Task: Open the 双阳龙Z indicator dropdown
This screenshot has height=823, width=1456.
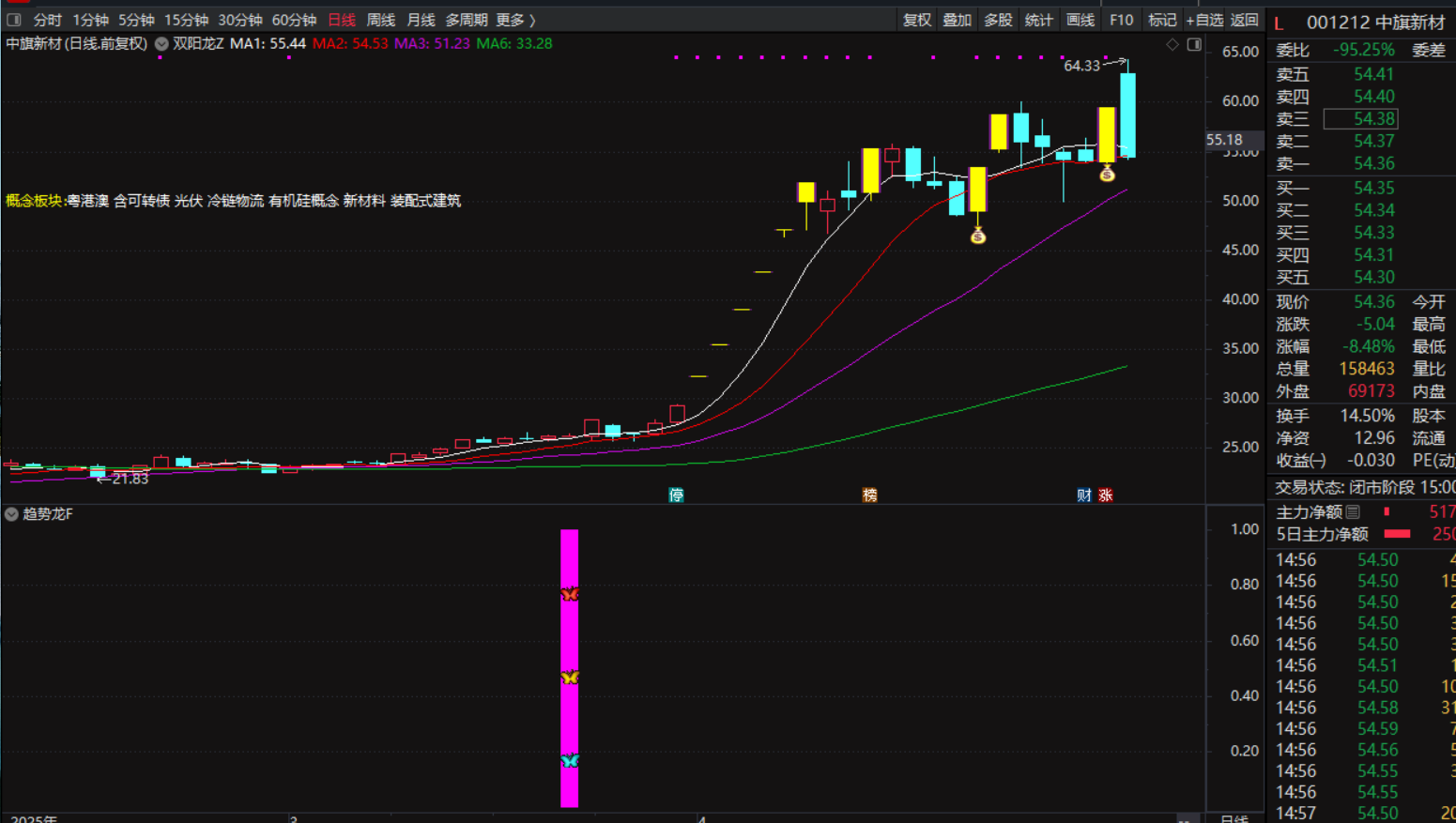Action: 162,43
